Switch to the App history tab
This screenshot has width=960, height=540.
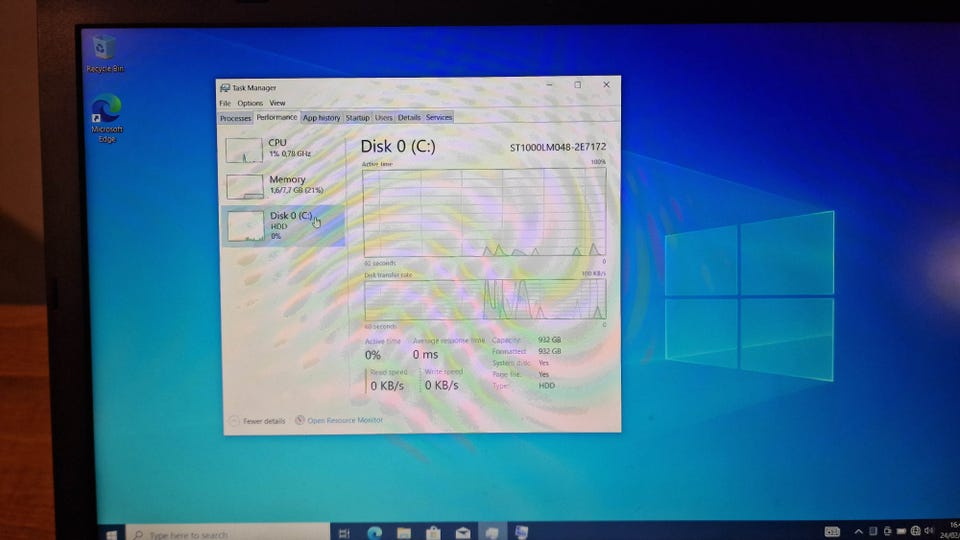(321, 118)
